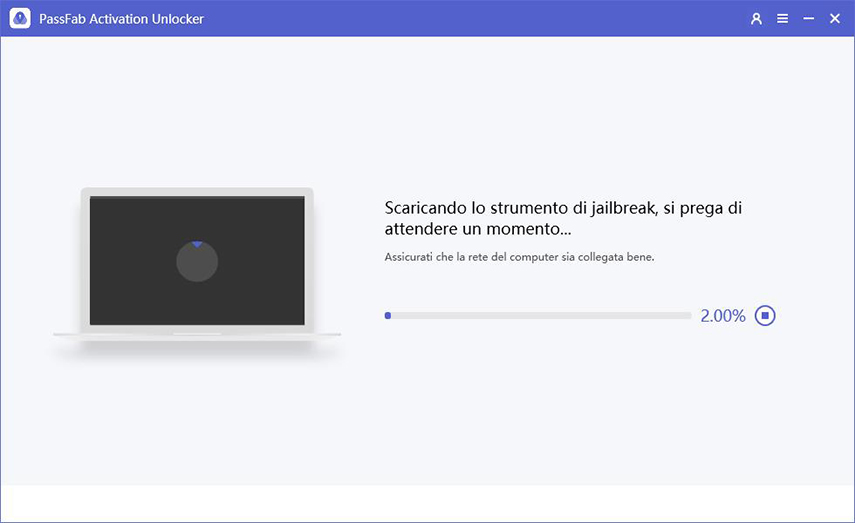Click the 2.00% progress percentage
The image size is (855, 523).
coord(722,316)
